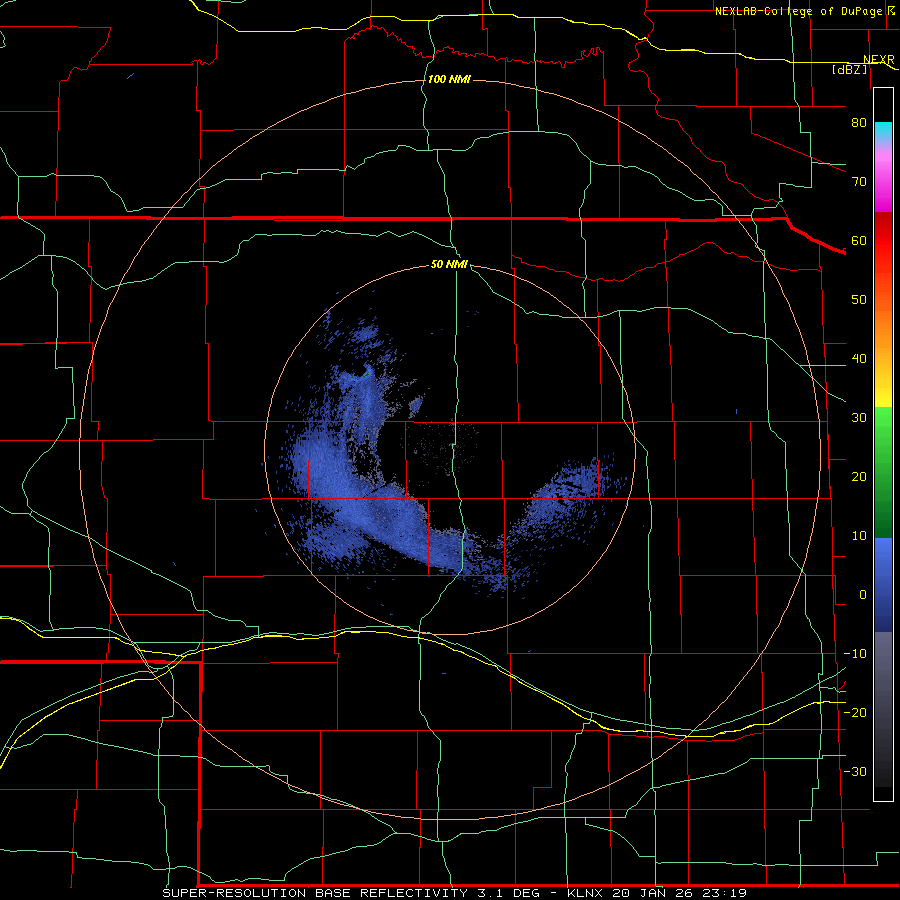Click the cyan top of the color bar
Image resolution: width=900 pixels, height=900 pixels.
(x=883, y=129)
